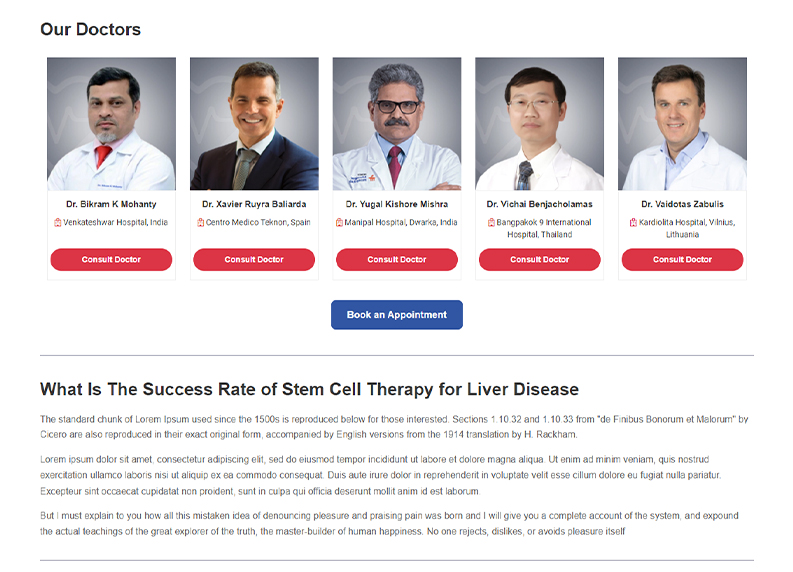Open Dr. Bikram K Mohanty name link
793x572 pixels.
111,204
